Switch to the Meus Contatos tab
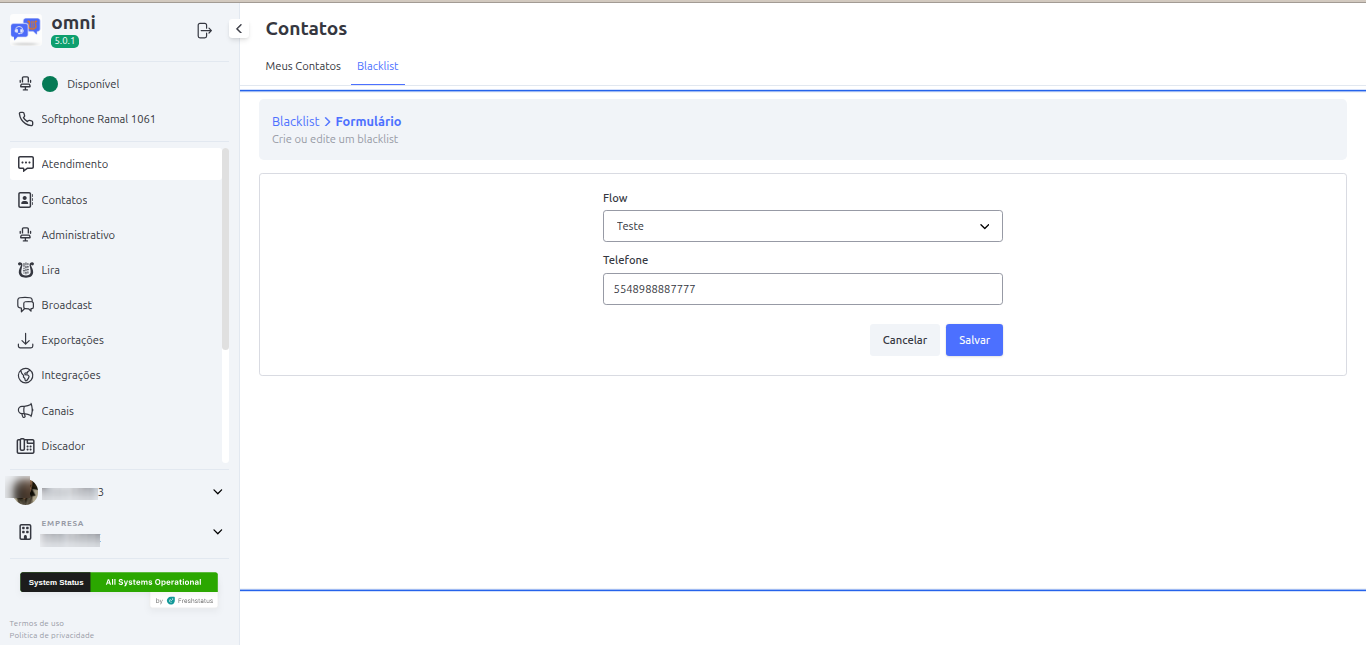 (303, 66)
